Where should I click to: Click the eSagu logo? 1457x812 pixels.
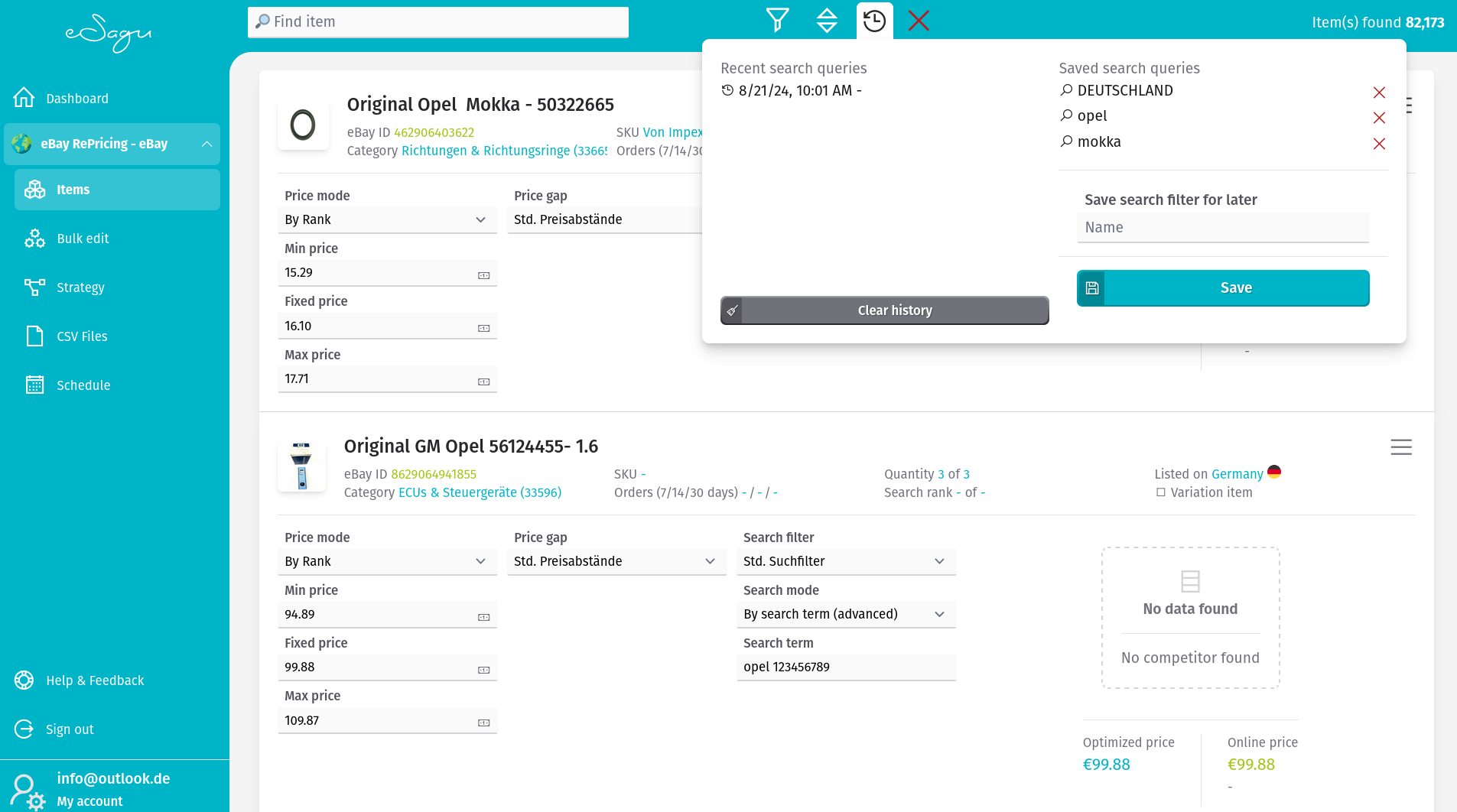109,32
